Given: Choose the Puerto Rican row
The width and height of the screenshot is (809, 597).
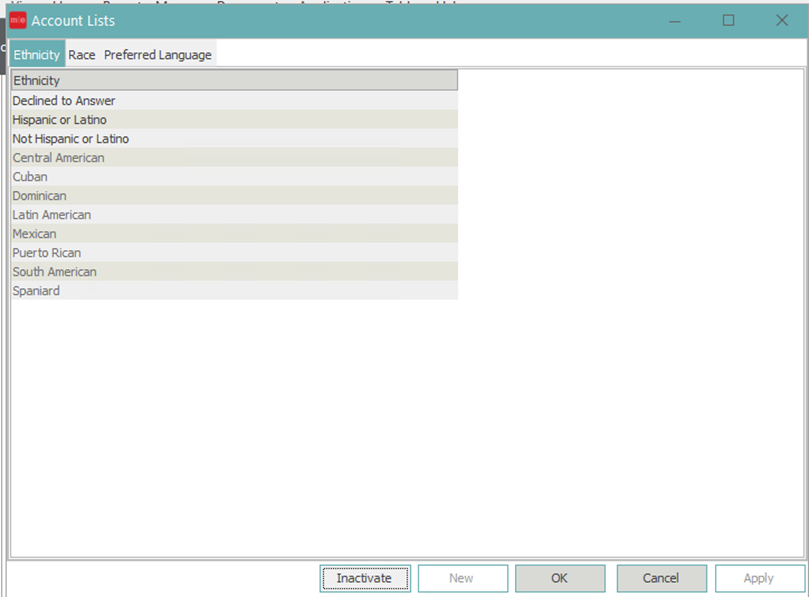Looking at the screenshot, I should 47,253.
